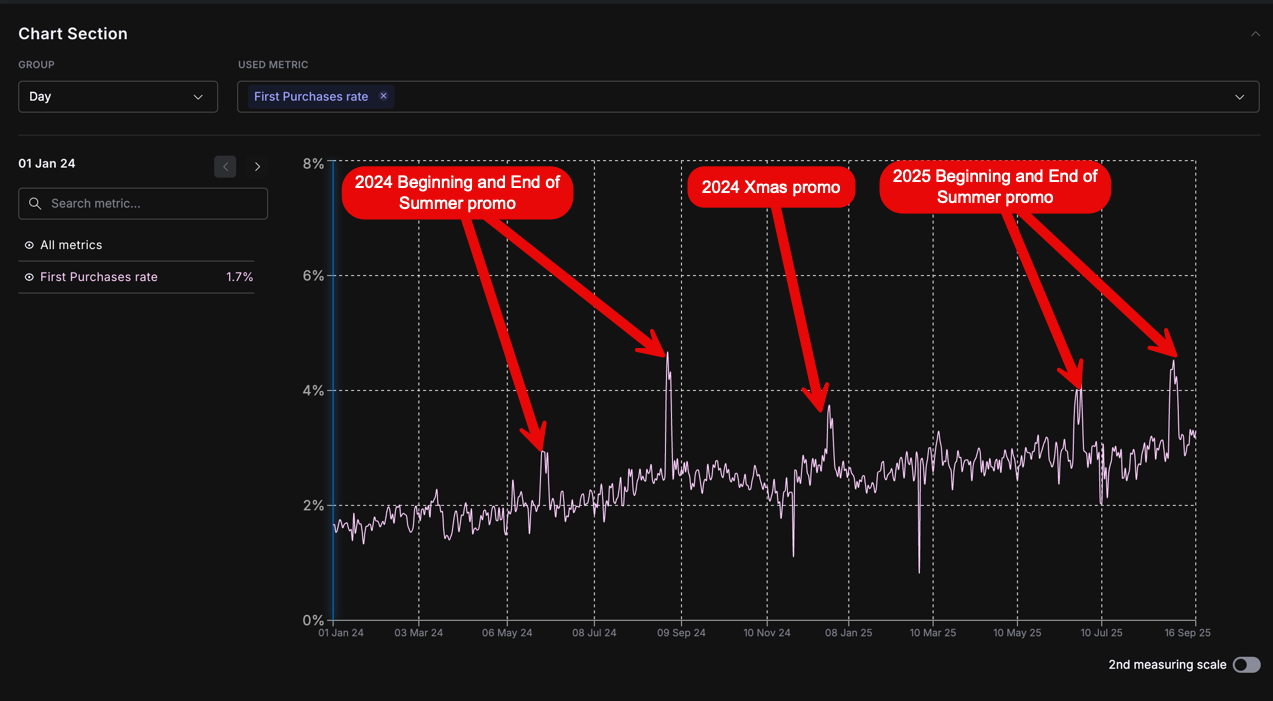
Task: Collapse the Chart Section panel chevron
Action: point(1255,34)
